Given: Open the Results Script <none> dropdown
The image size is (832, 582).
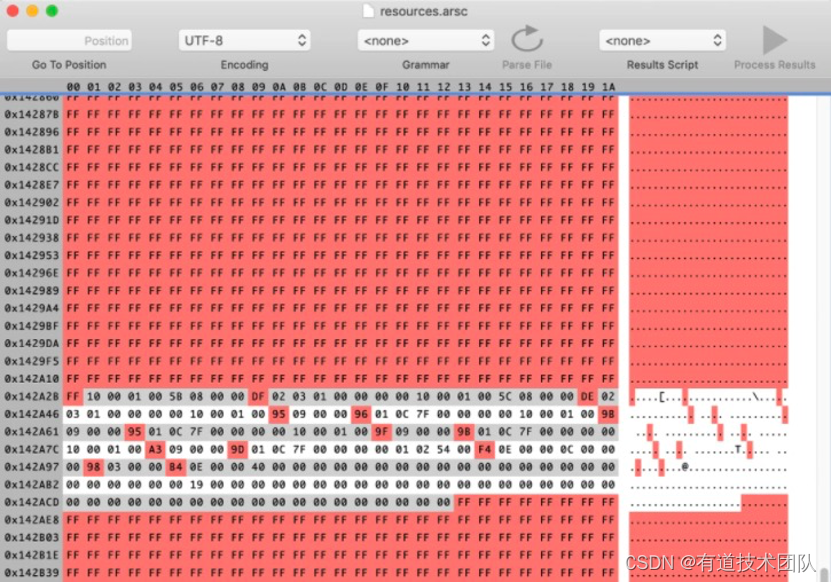Looking at the screenshot, I should (x=662, y=41).
